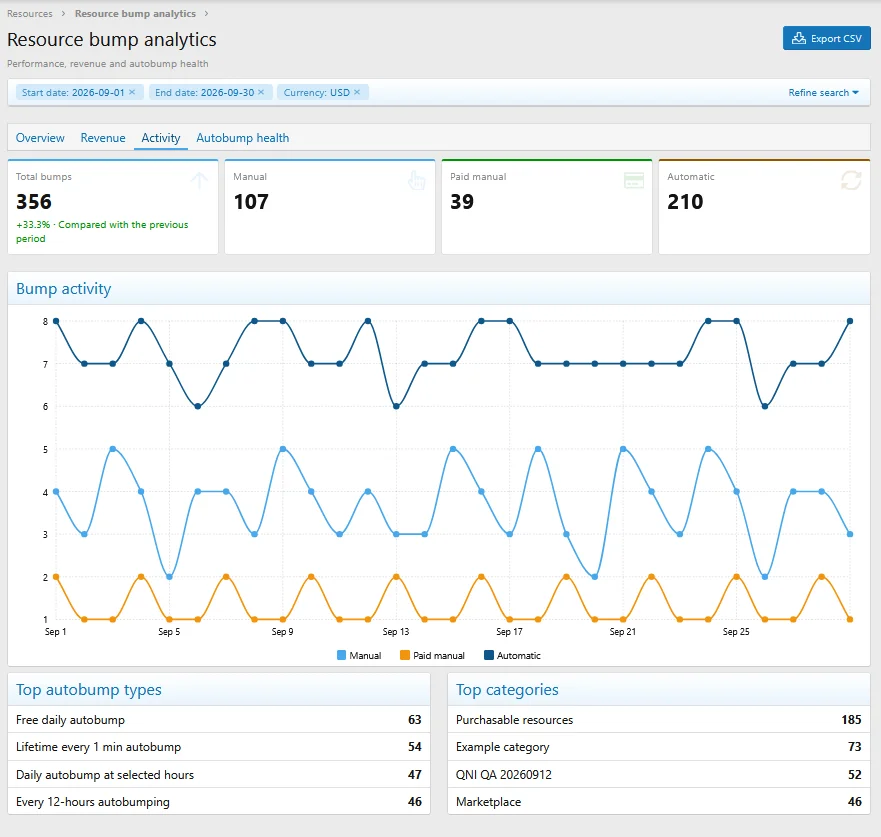The width and height of the screenshot is (881, 837).
Task: Select the Activity tab
Action: pos(161,138)
